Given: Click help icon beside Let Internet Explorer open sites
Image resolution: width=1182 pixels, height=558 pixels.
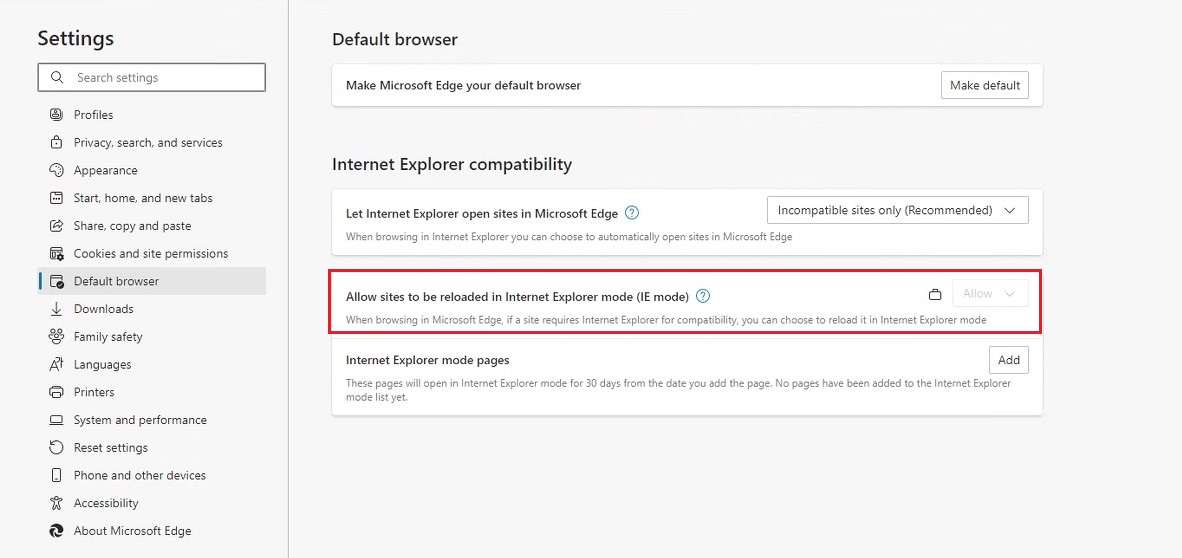Looking at the screenshot, I should (x=632, y=213).
